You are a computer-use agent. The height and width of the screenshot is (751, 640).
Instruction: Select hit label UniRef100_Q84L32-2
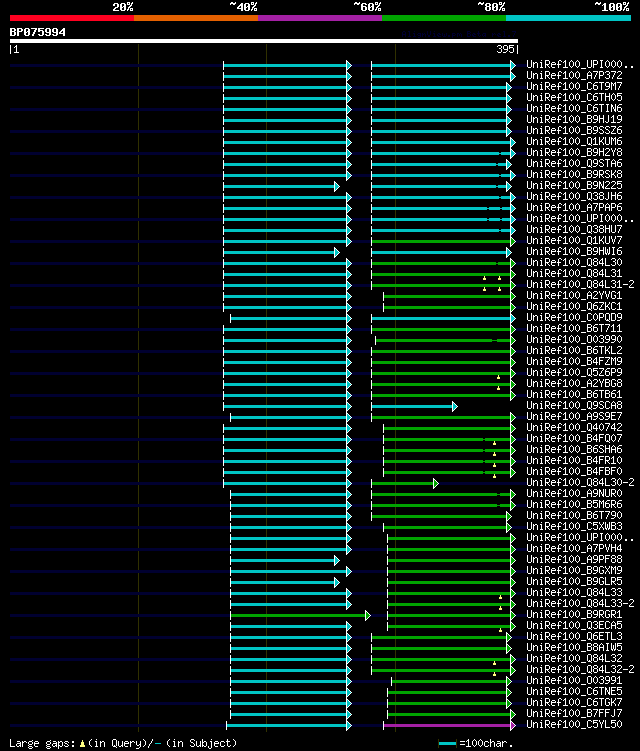tap(580, 670)
